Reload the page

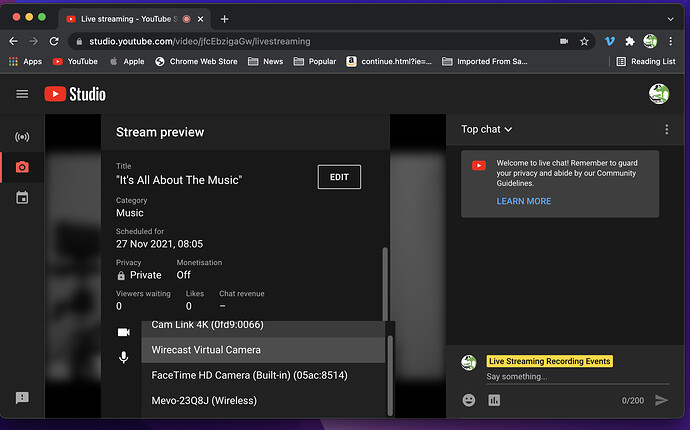click(x=54, y=41)
